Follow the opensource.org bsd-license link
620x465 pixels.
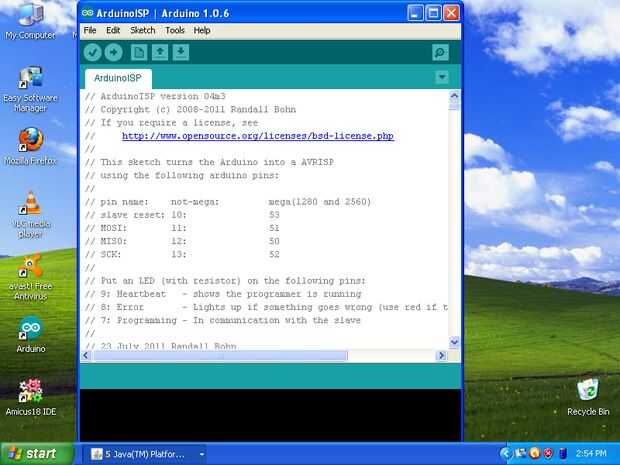tap(258, 136)
